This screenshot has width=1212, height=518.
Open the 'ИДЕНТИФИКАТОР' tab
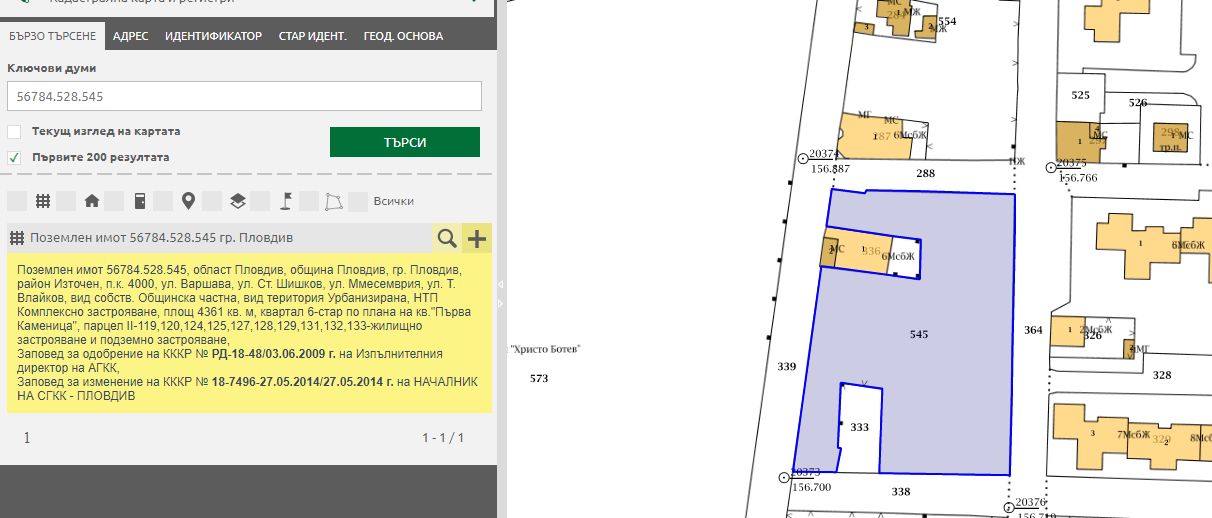(x=213, y=36)
